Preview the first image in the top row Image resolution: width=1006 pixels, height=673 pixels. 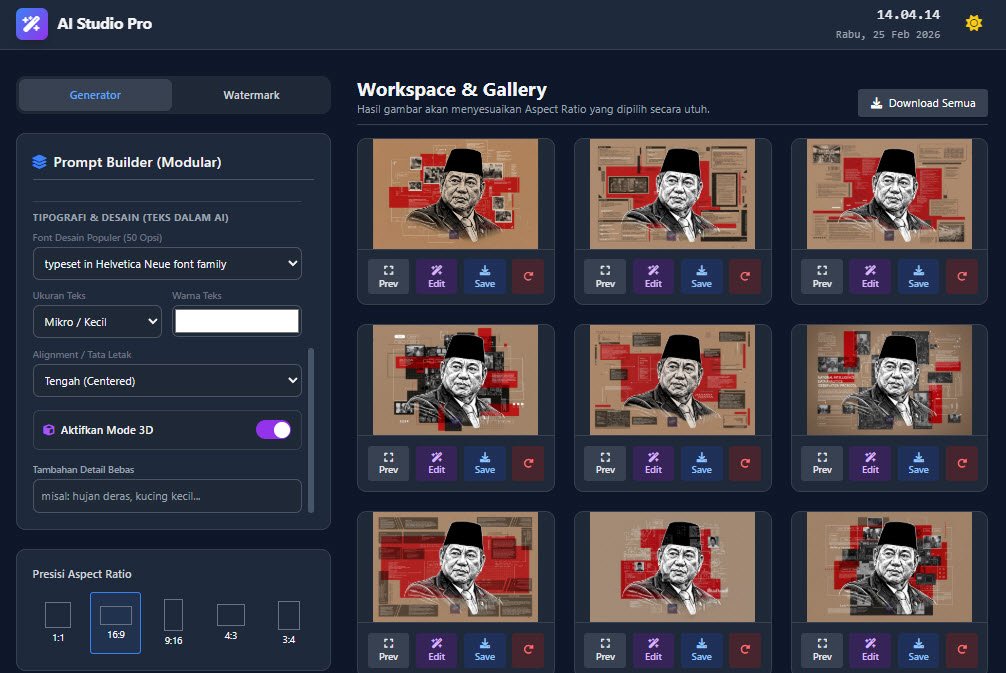(388, 277)
